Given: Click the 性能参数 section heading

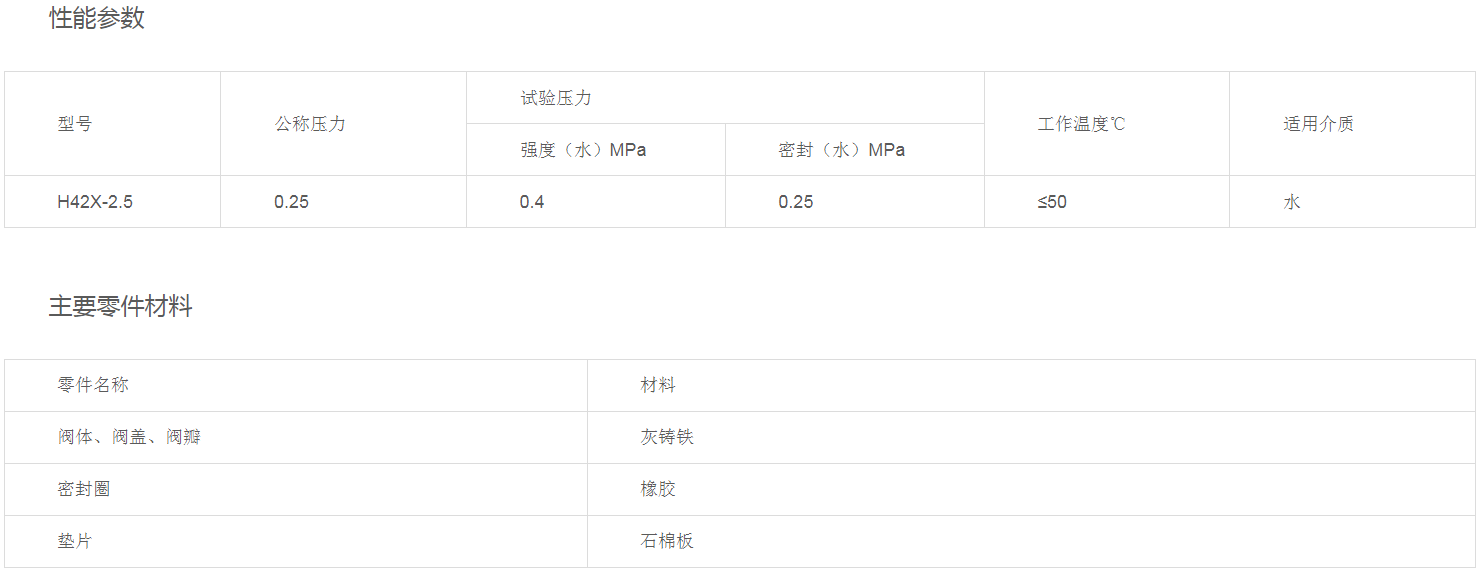Looking at the screenshot, I should (97, 18).
